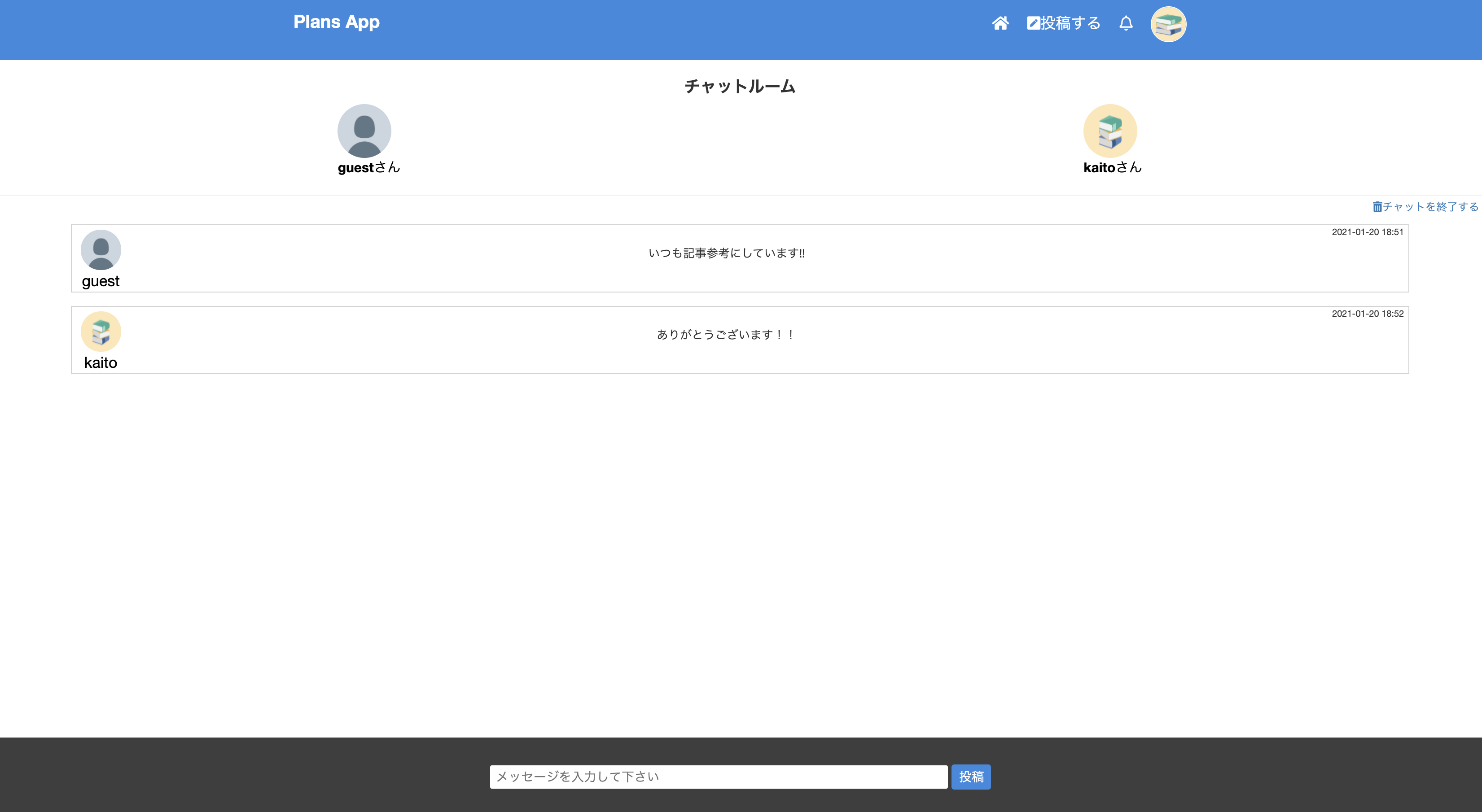
Task: Click guest's avatar on the first message
Action: click(101, 249)
